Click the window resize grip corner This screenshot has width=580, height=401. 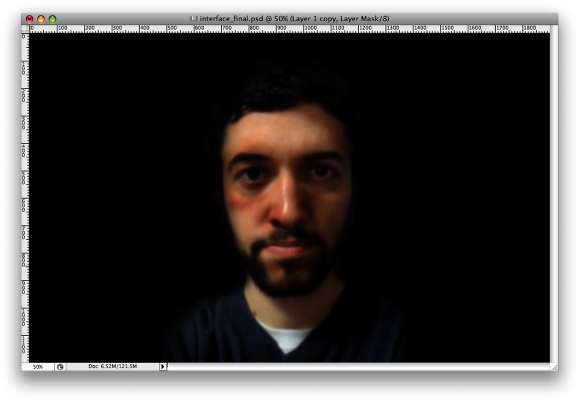(x=554, y=367)
